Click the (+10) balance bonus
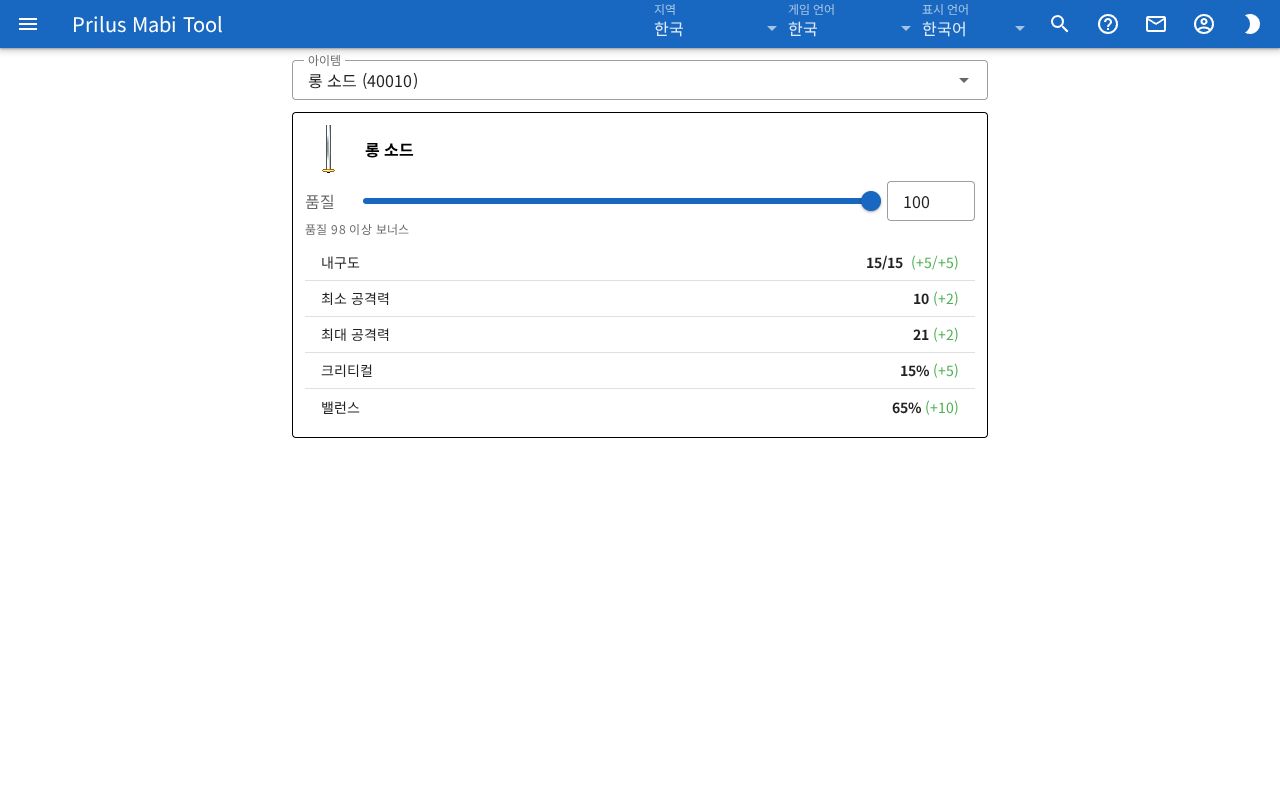The image size is (1280, 800). pos(941,407)
